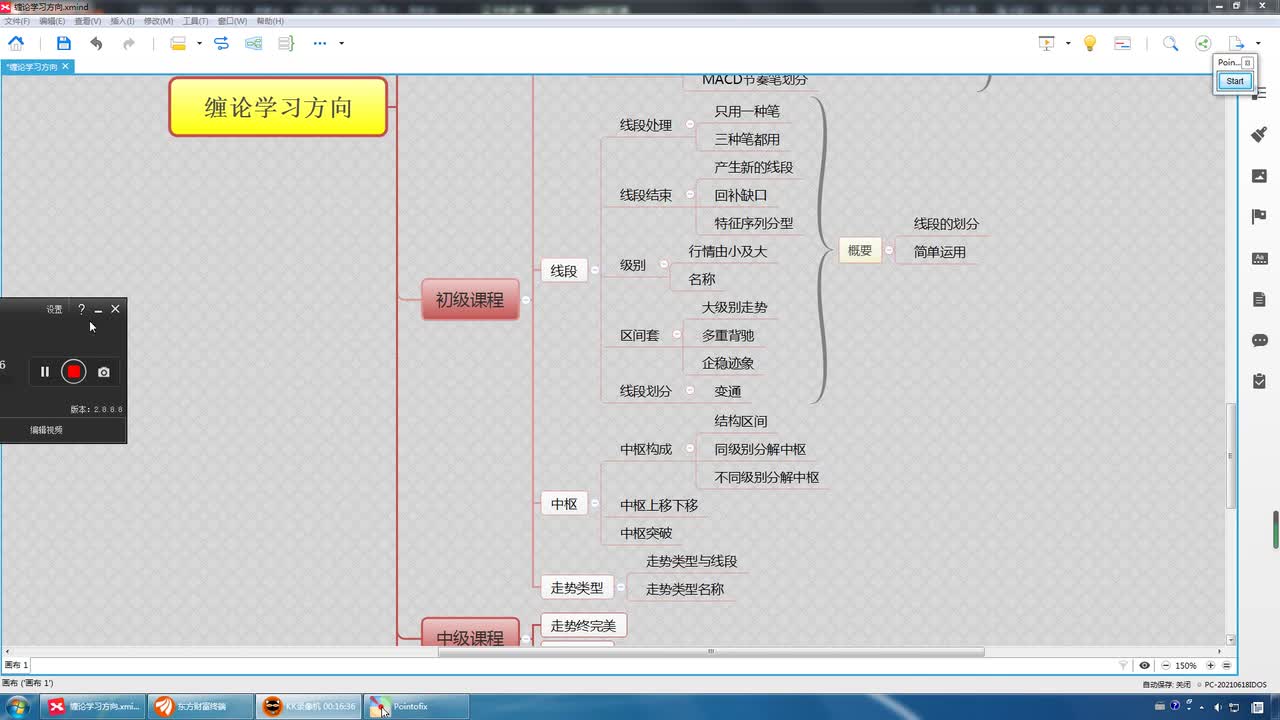This screenshot has width=1280, height=720.
Task: Open the 查看(V) menu
Action: pos(88,21)
